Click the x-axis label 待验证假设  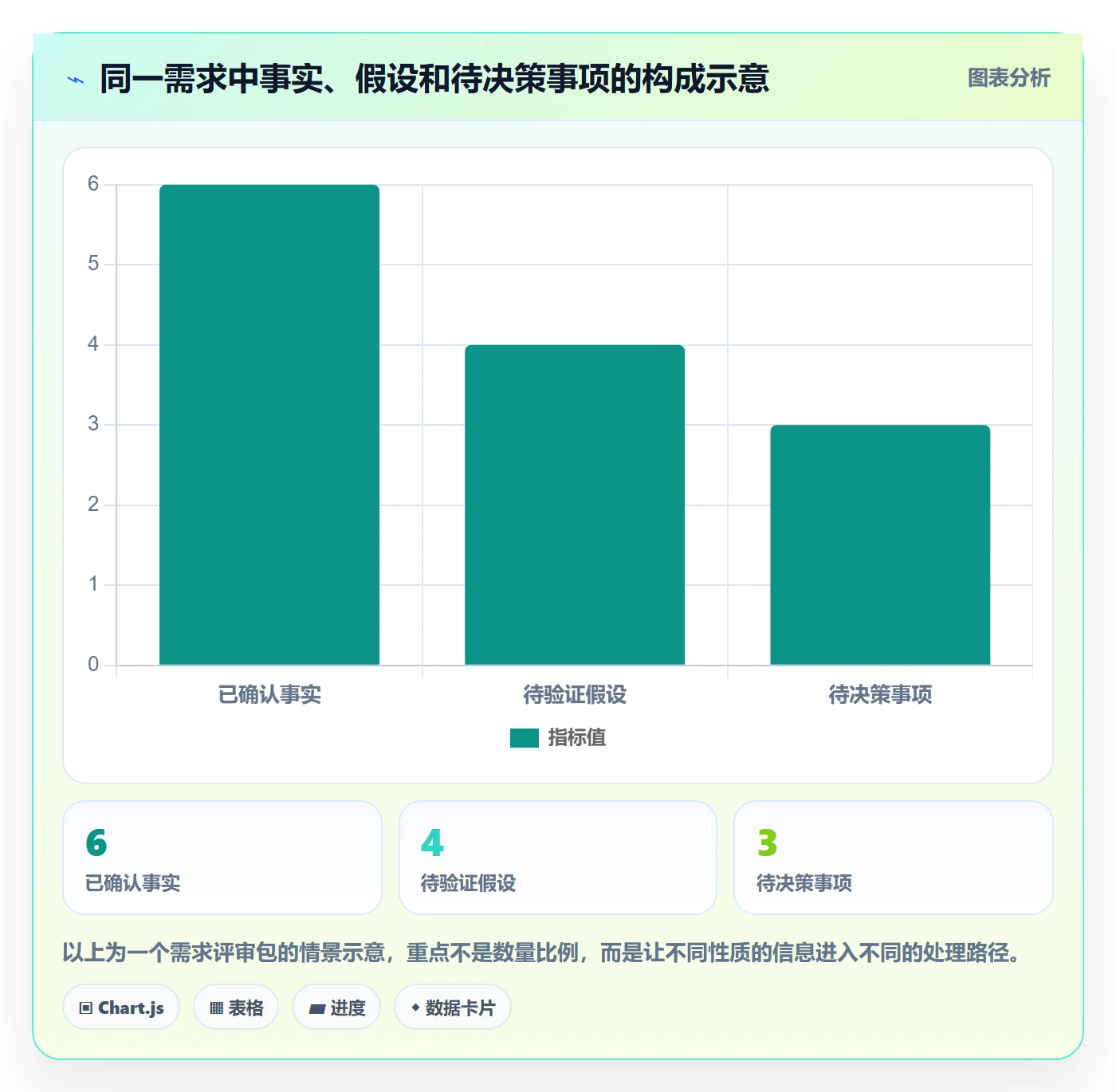pos(575,695)
